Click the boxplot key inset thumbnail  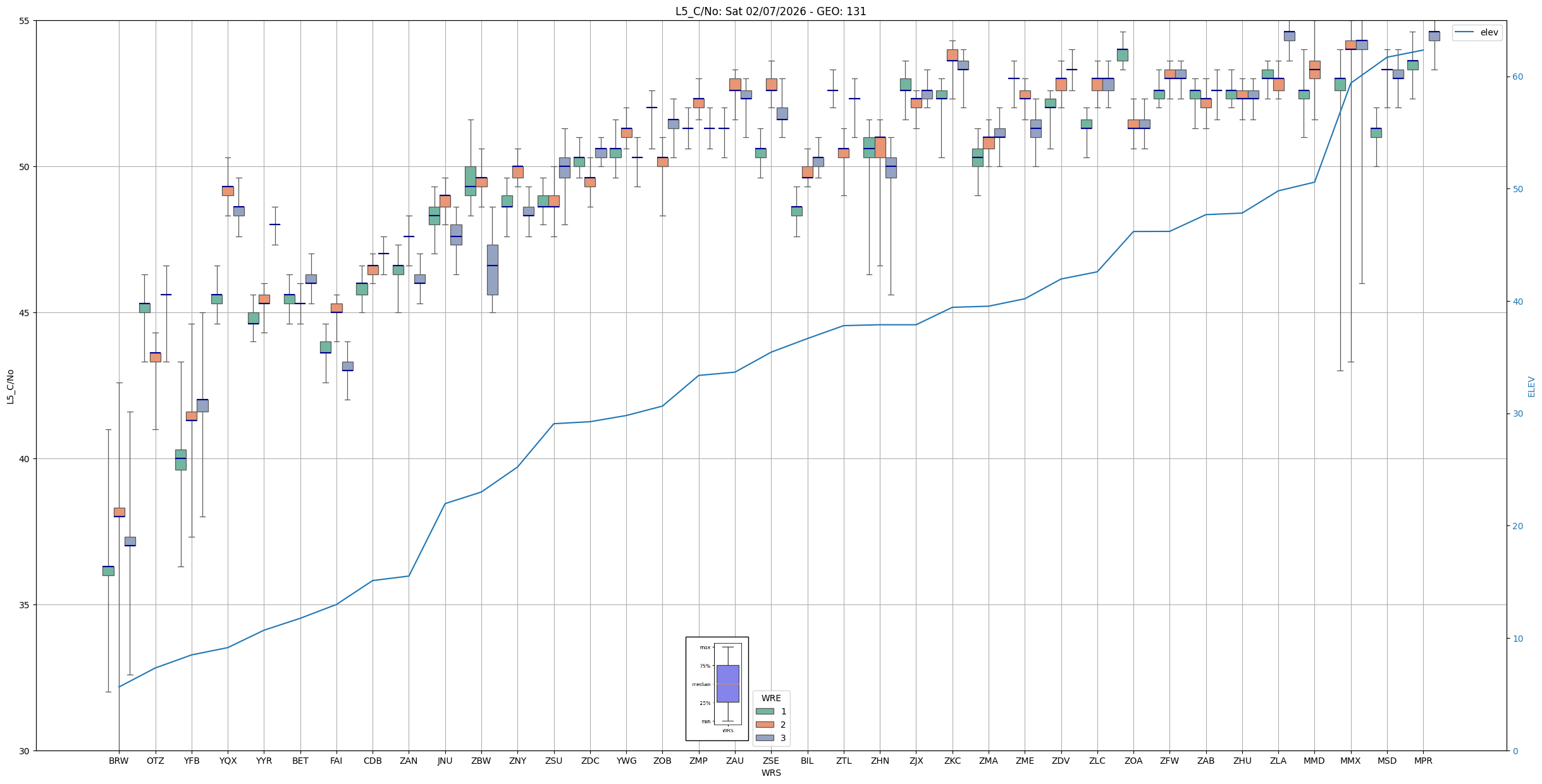tap(717, 688)
